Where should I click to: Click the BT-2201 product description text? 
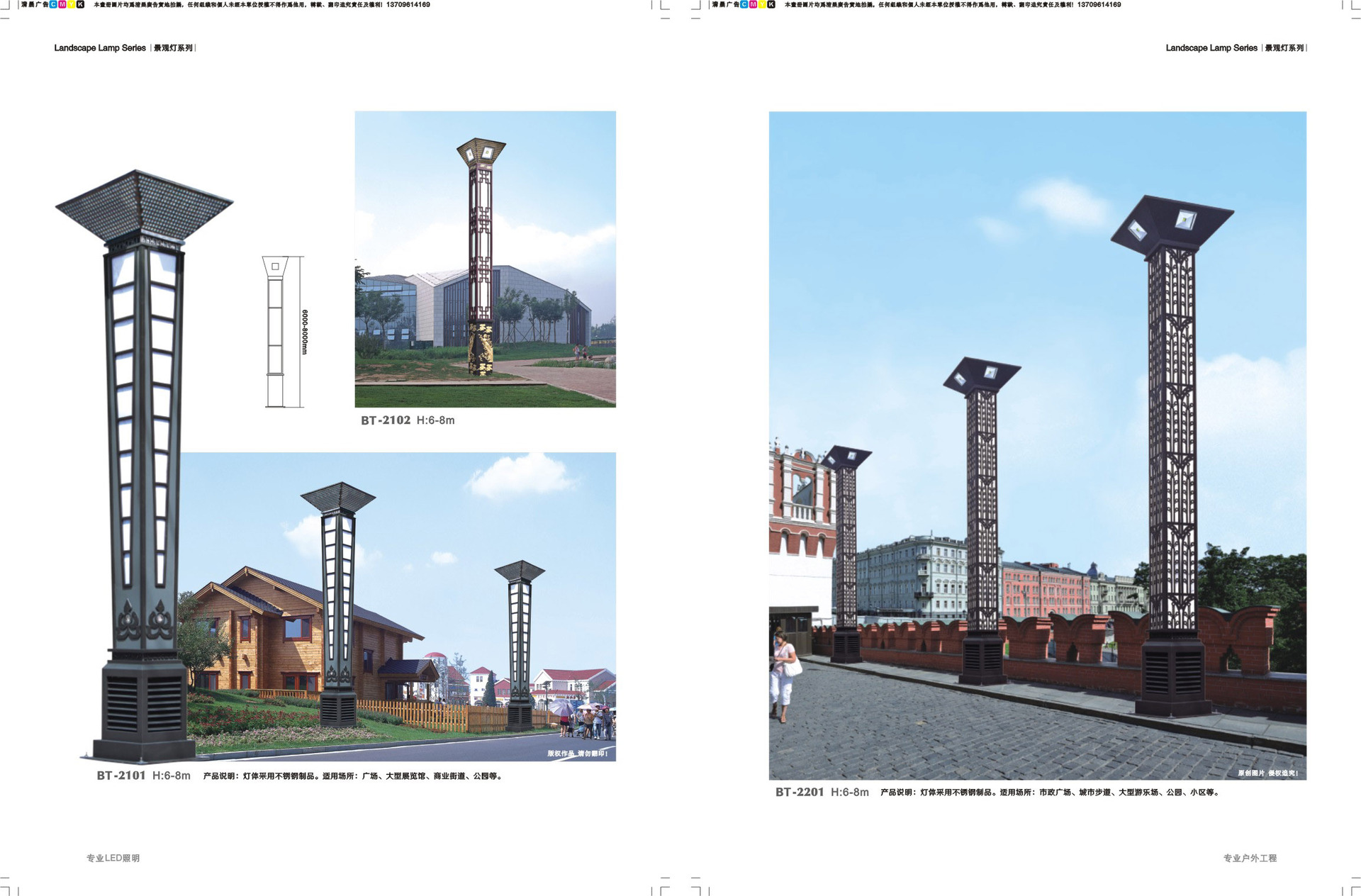click(x=1049, y=793)
